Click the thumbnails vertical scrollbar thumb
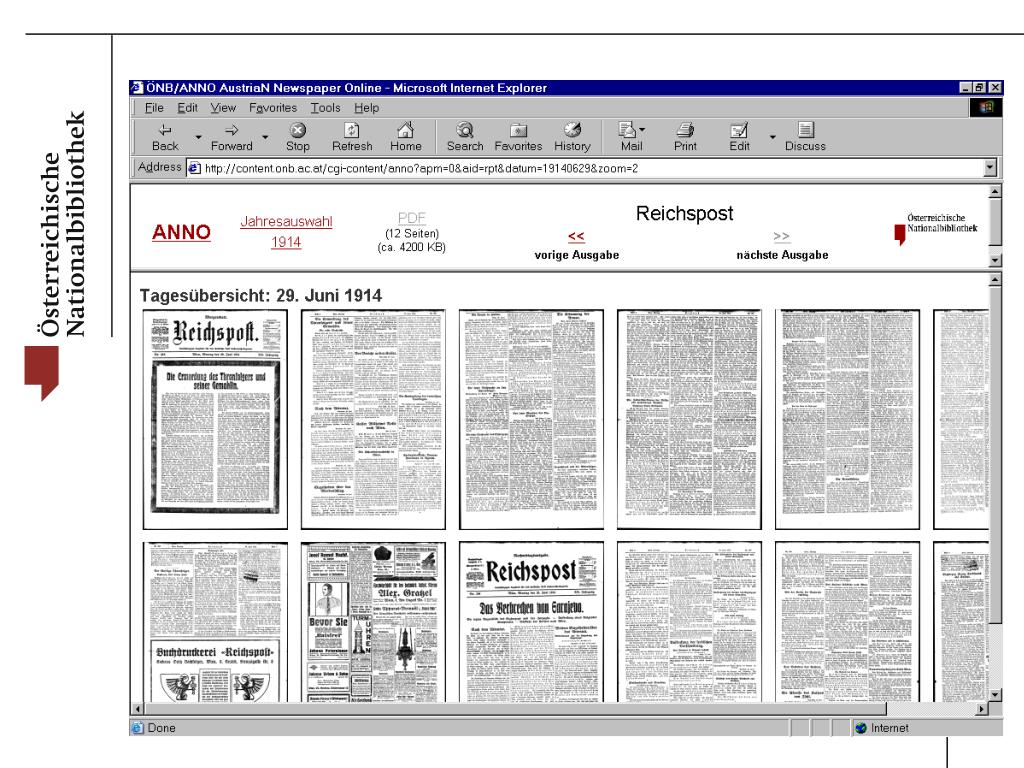 point(995,455)
